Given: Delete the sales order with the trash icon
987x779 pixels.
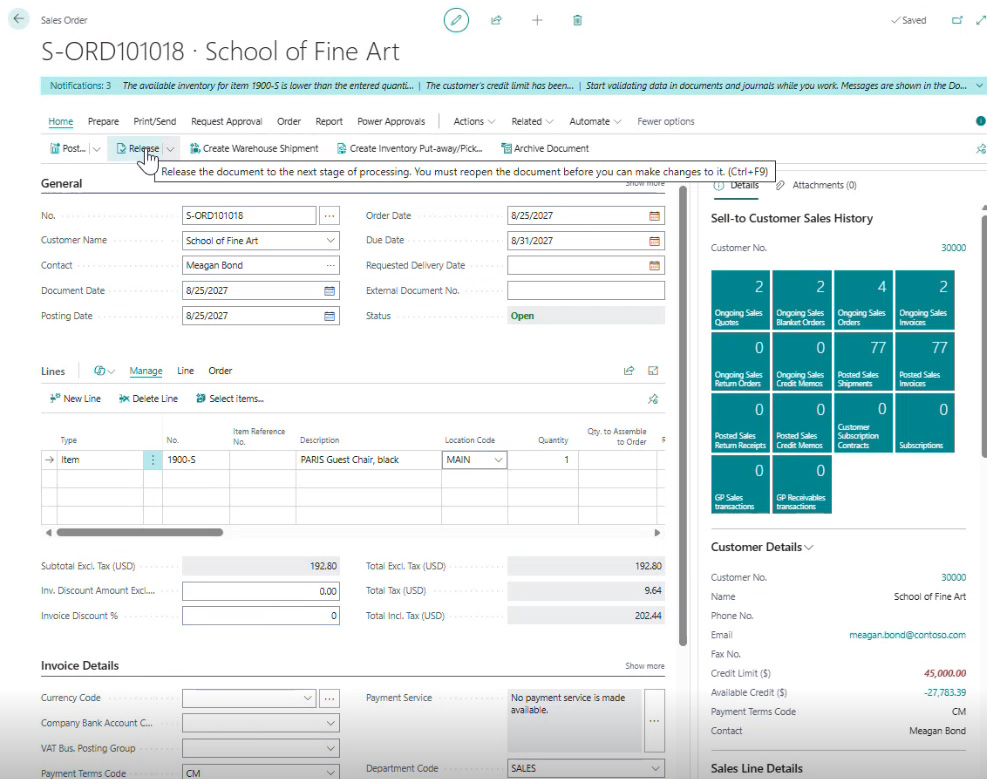Looking at the screenshot, I should [577, 20].
